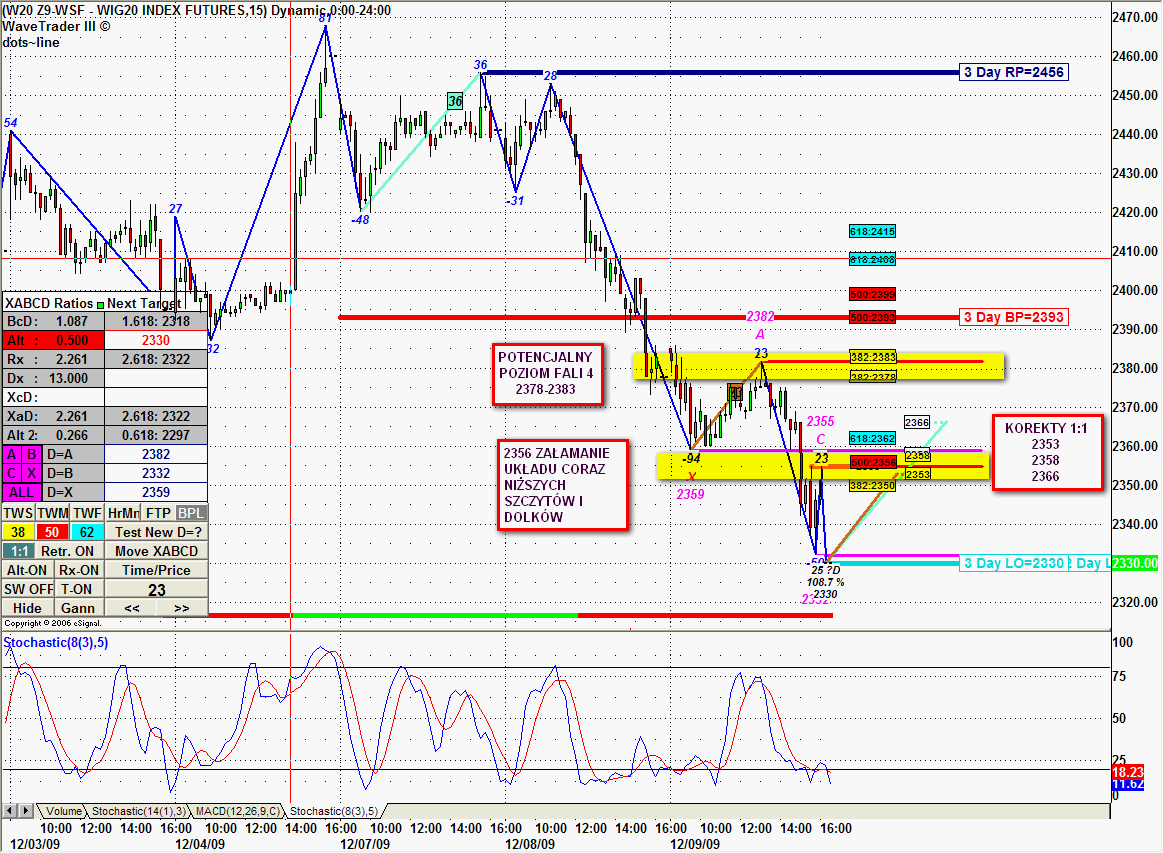Select the red 50 retracement swatch
This screenshot has height=853, width=1163.
click(x=53, y=532)
